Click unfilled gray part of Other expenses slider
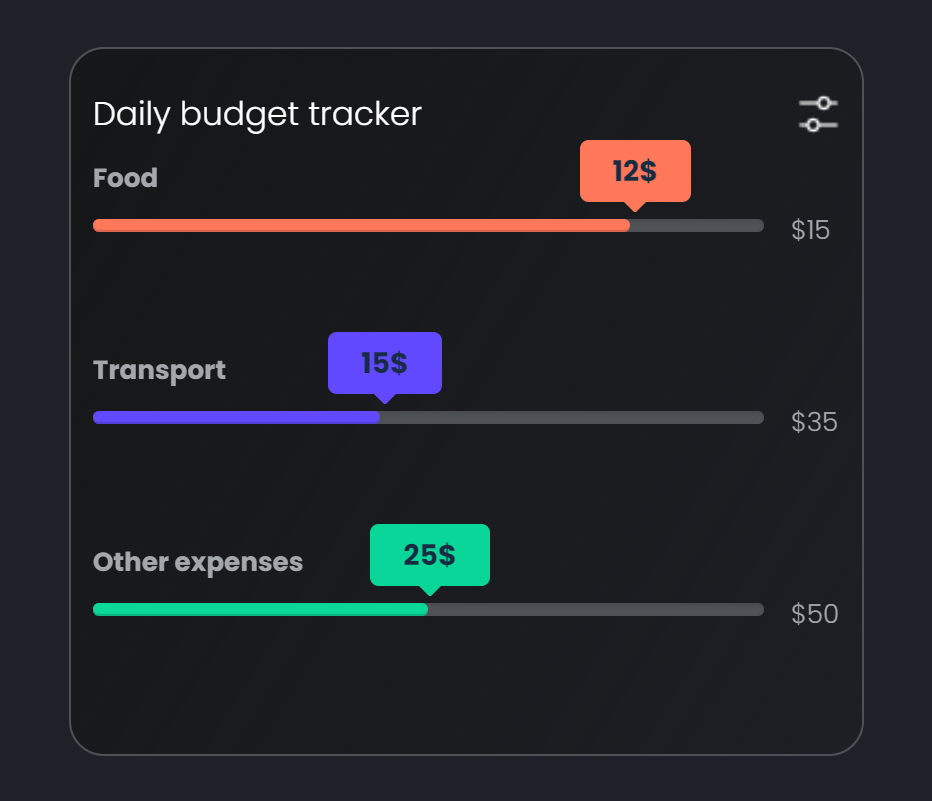This screenshot has width=932, height=801. point(595,609)
